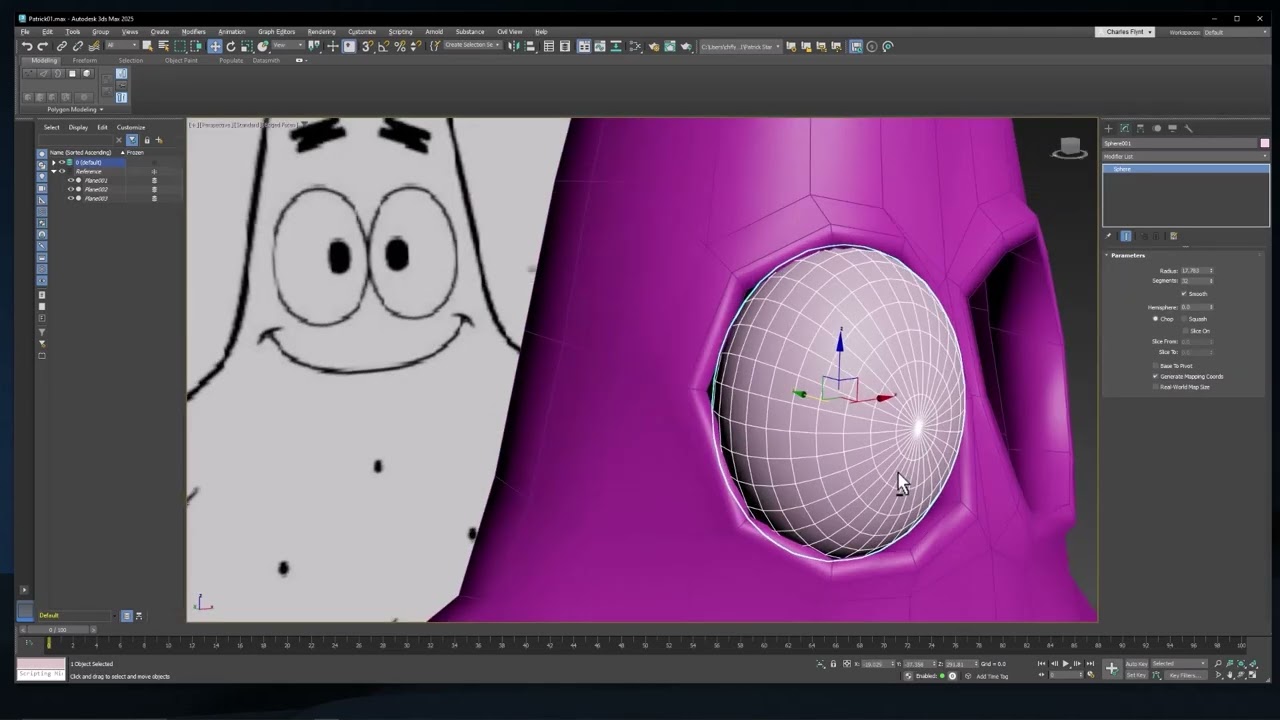
Task: Expand the 0 (default) layer tree node
Action: click(x=54, y=162)
